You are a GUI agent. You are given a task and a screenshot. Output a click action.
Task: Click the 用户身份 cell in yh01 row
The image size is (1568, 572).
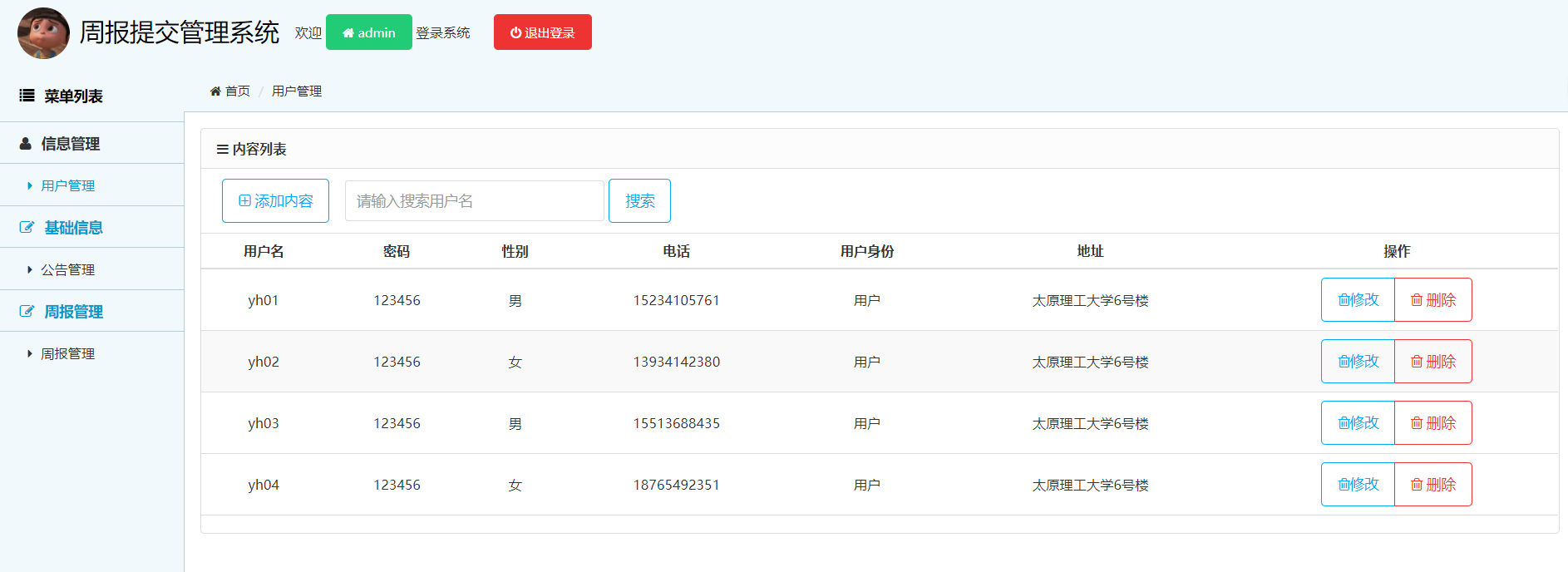point(867,301)
